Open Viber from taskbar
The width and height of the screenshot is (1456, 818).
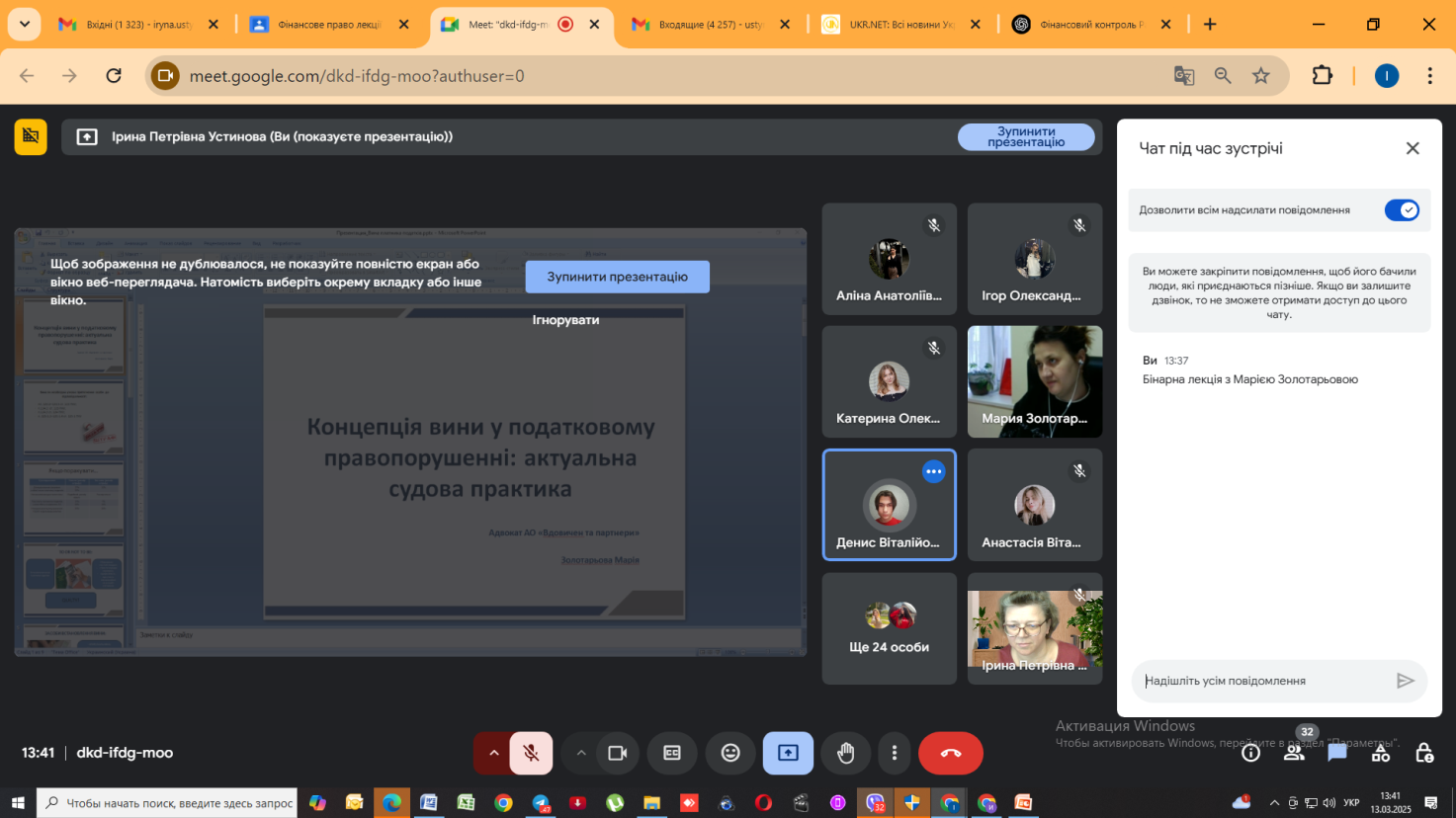(875, 803)
